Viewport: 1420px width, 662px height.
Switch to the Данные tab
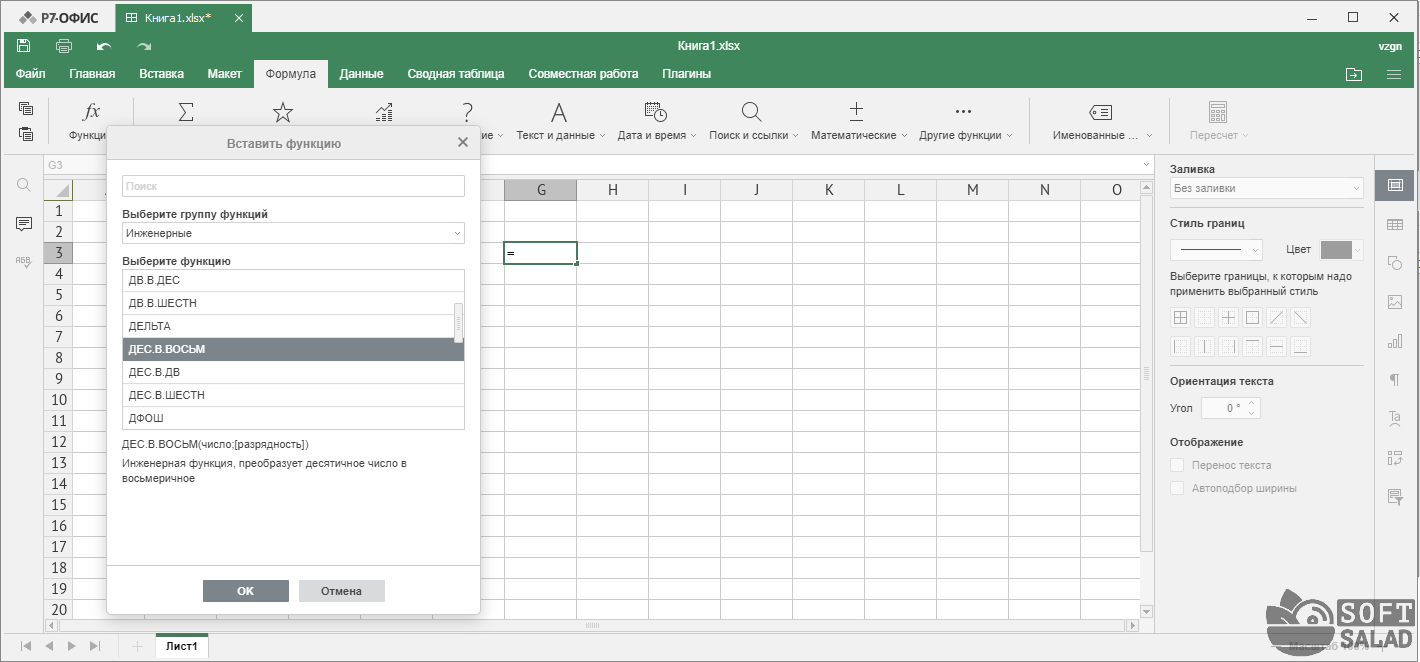[361, 74]
